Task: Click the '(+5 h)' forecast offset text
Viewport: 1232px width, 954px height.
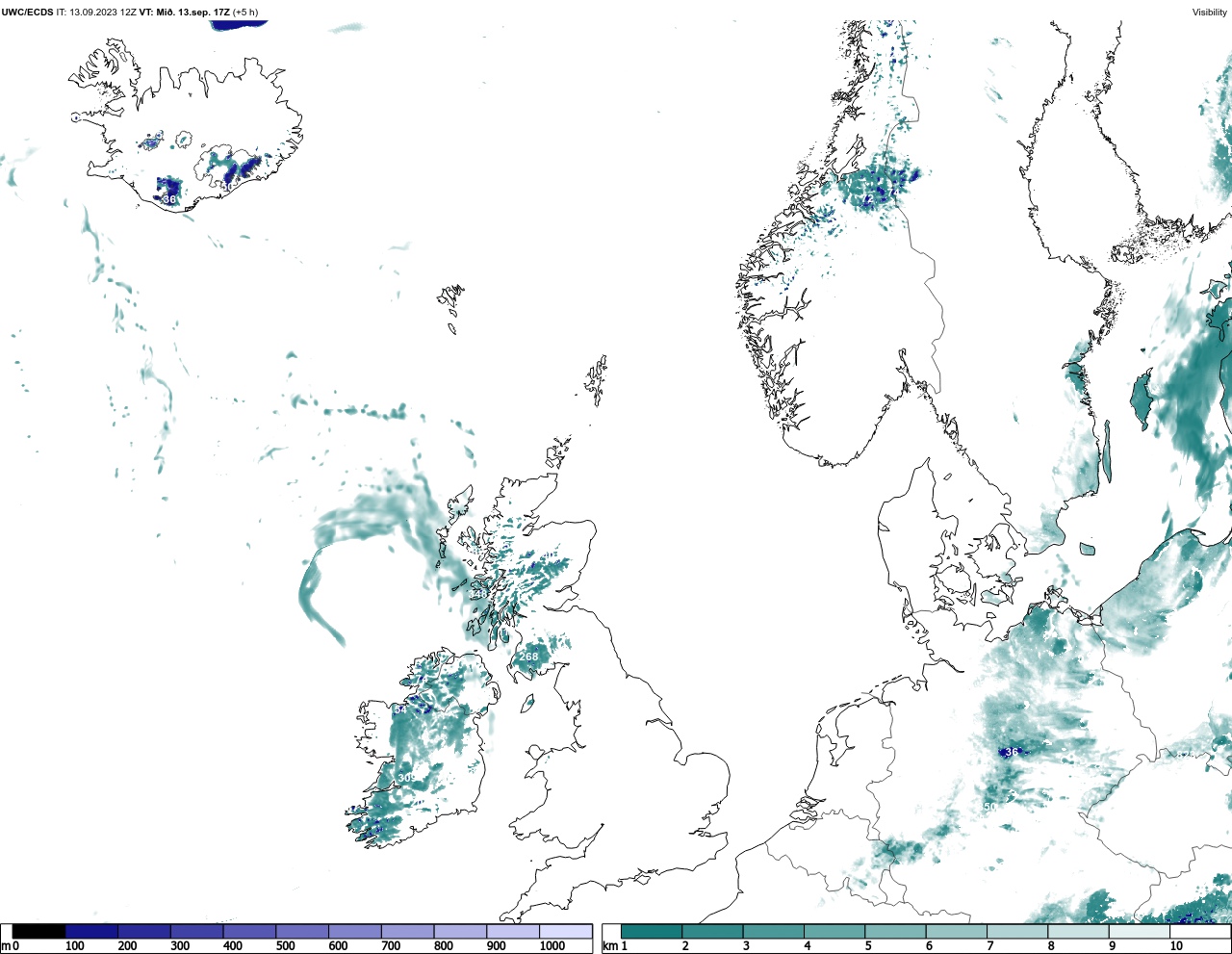Action: tap(245, 13)
